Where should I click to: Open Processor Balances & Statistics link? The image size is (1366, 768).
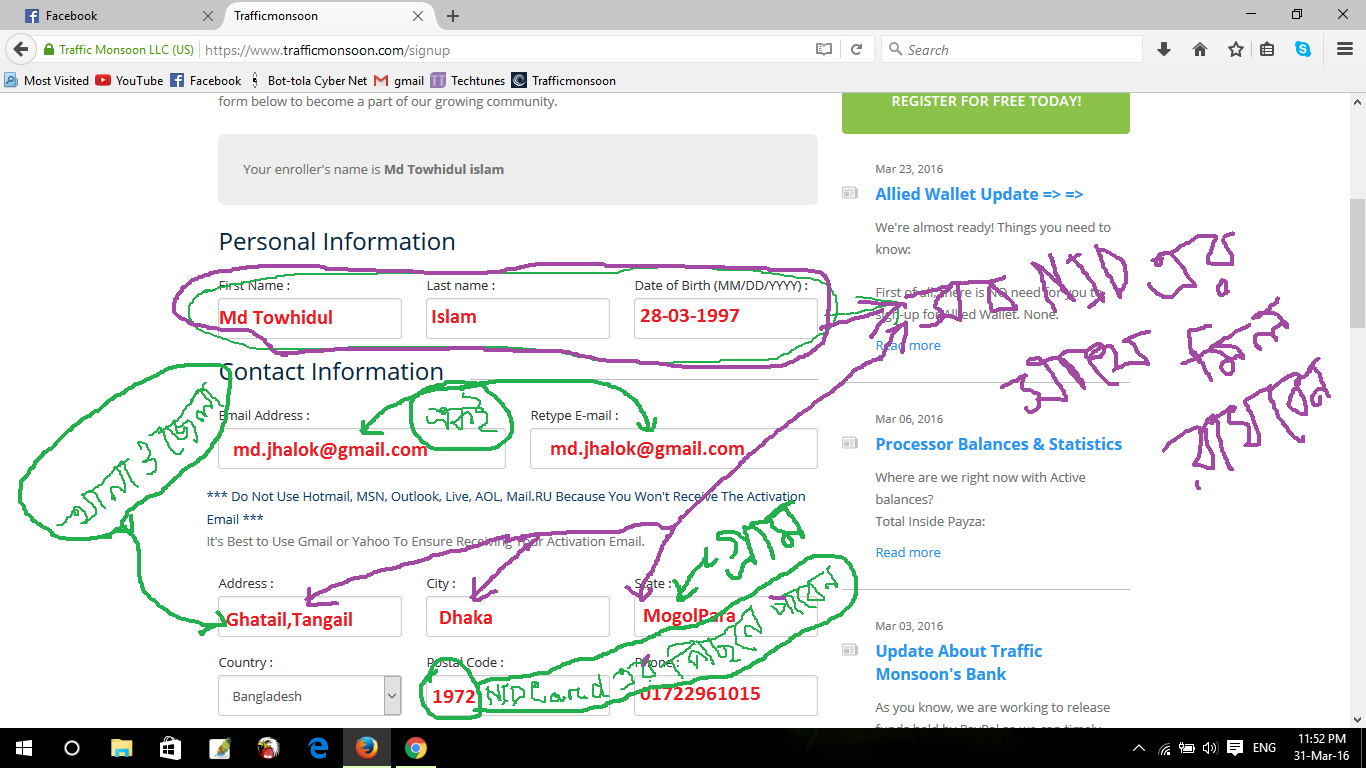[999, 444]
